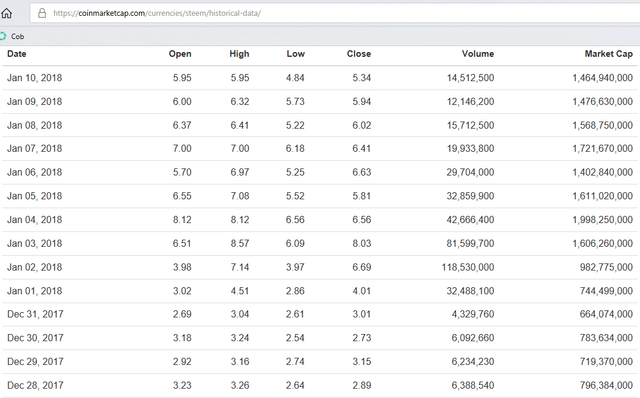Click market cap 1,611,020,000
This screenshot has height=398, width=640.
602,196
